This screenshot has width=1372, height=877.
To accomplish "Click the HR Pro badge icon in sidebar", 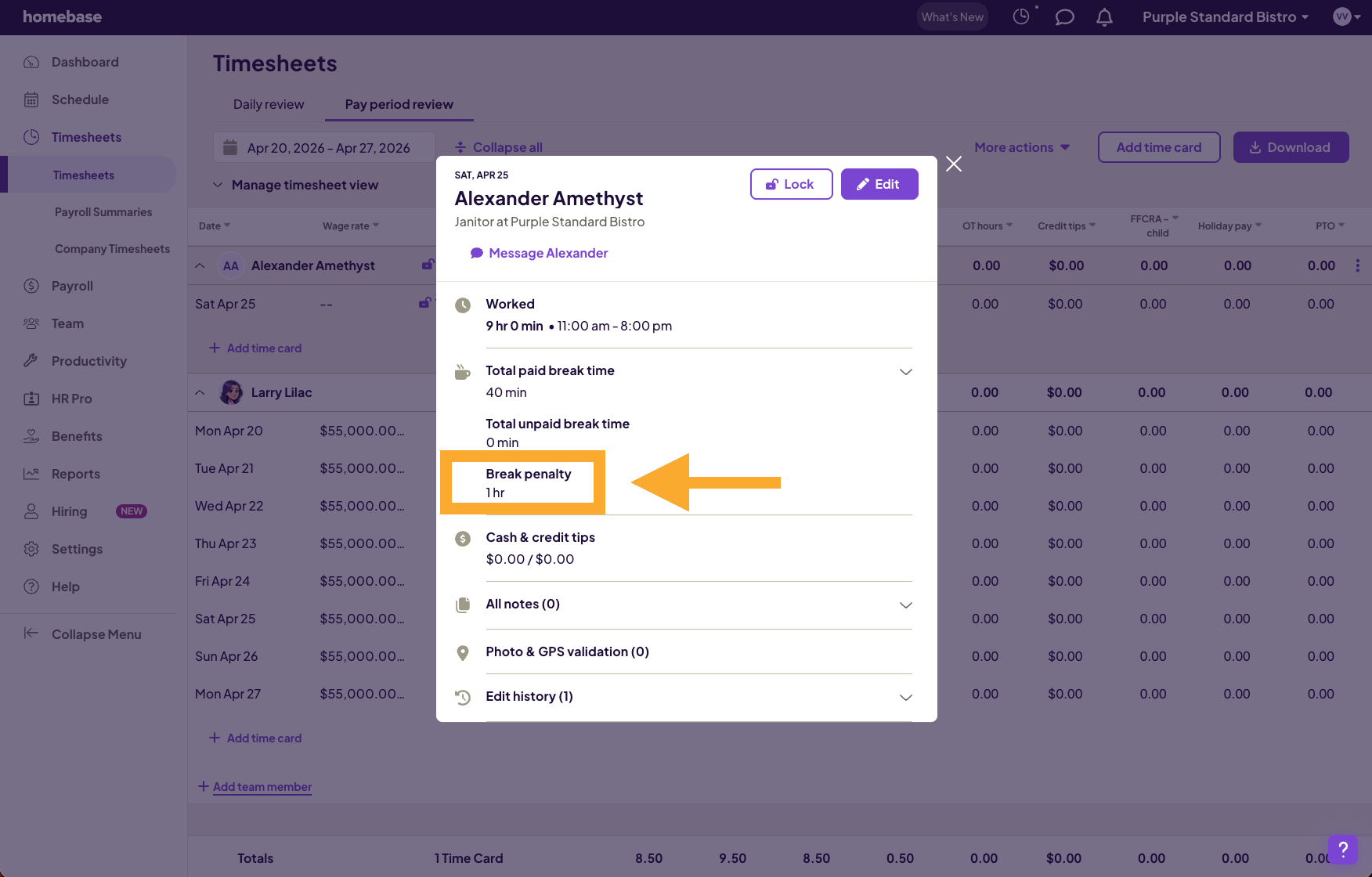I will [31, 399].
